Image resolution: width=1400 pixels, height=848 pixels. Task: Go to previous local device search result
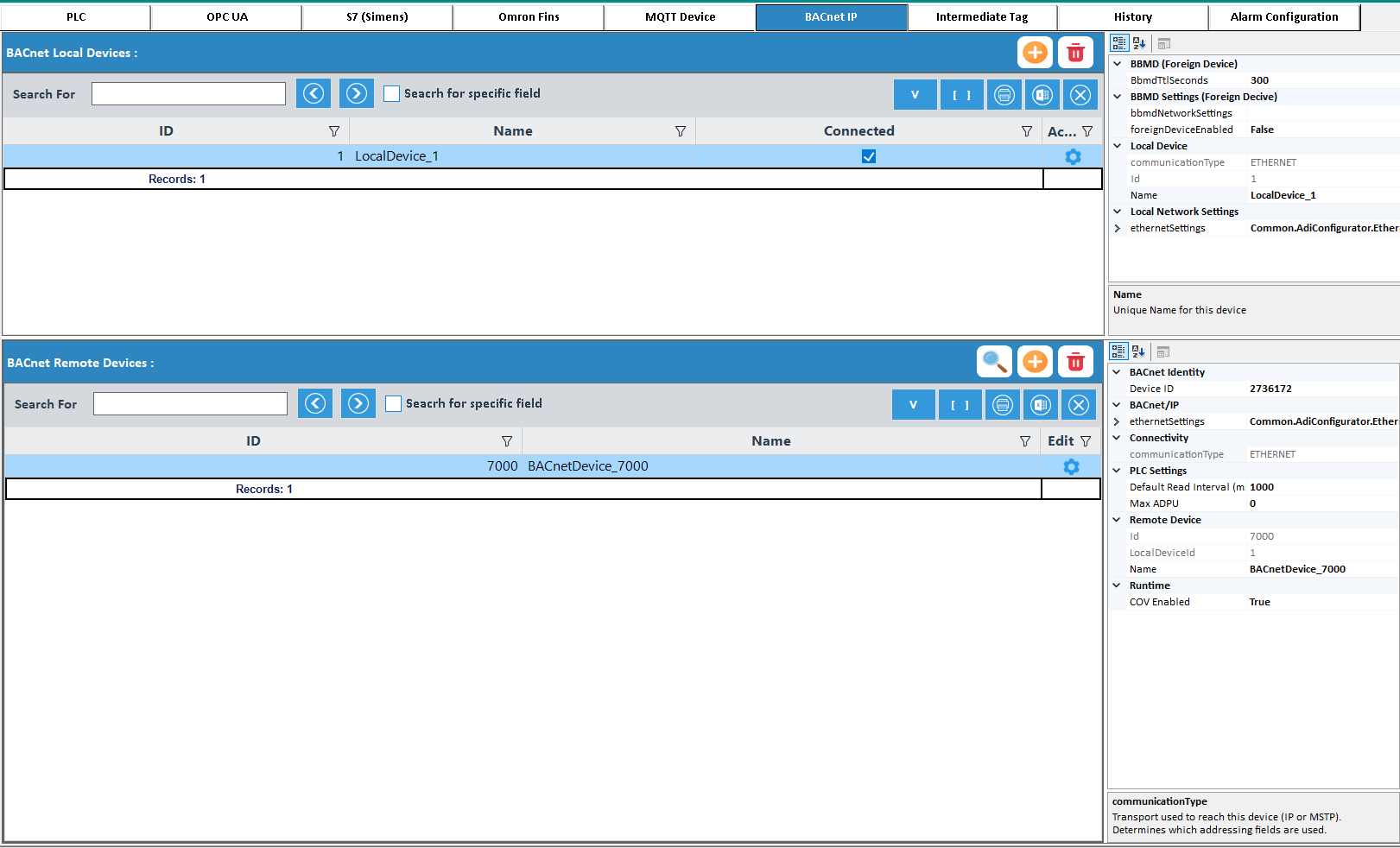pyautogui.click(x=314, y=93)
